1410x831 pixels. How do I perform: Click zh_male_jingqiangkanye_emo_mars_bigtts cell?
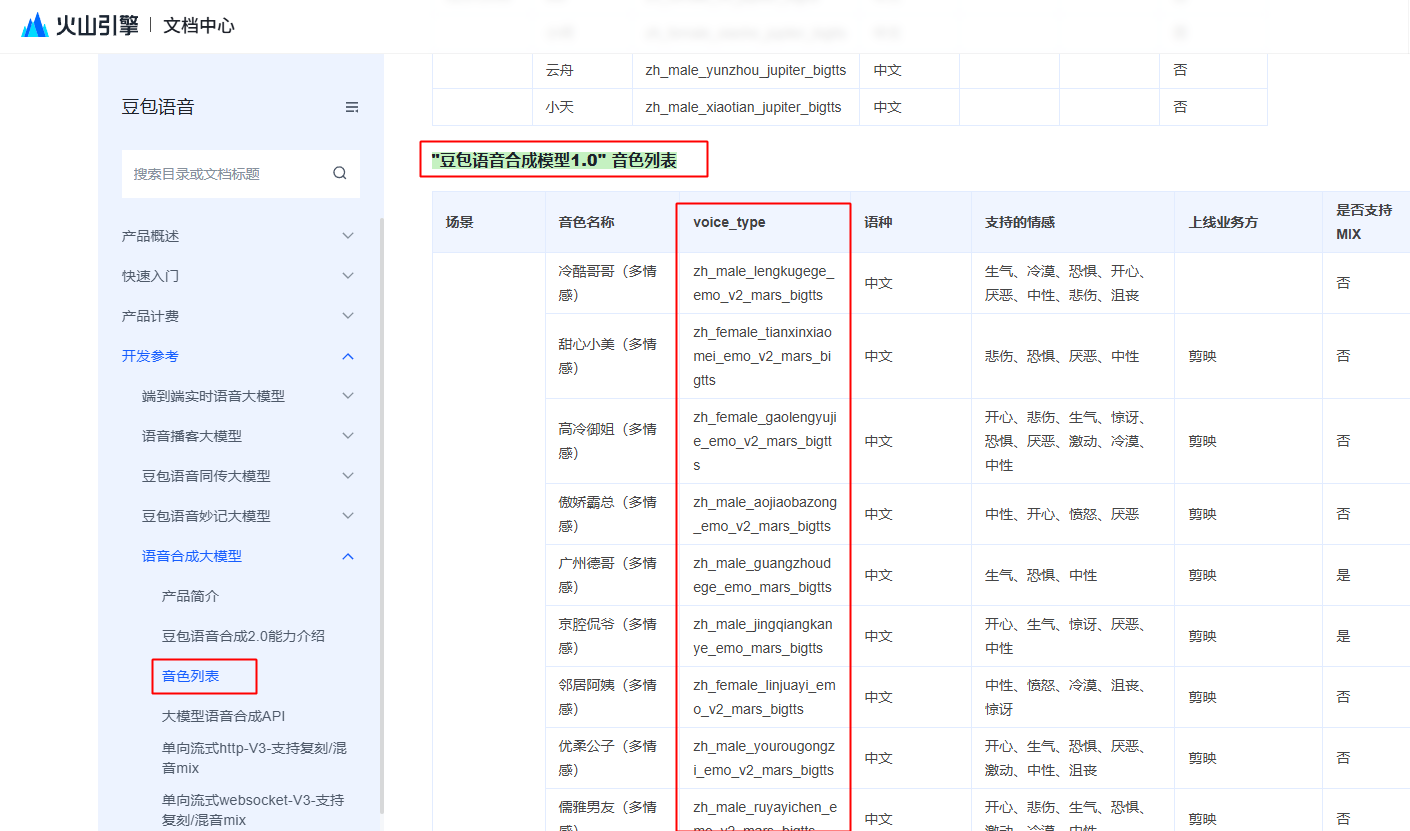763,636
